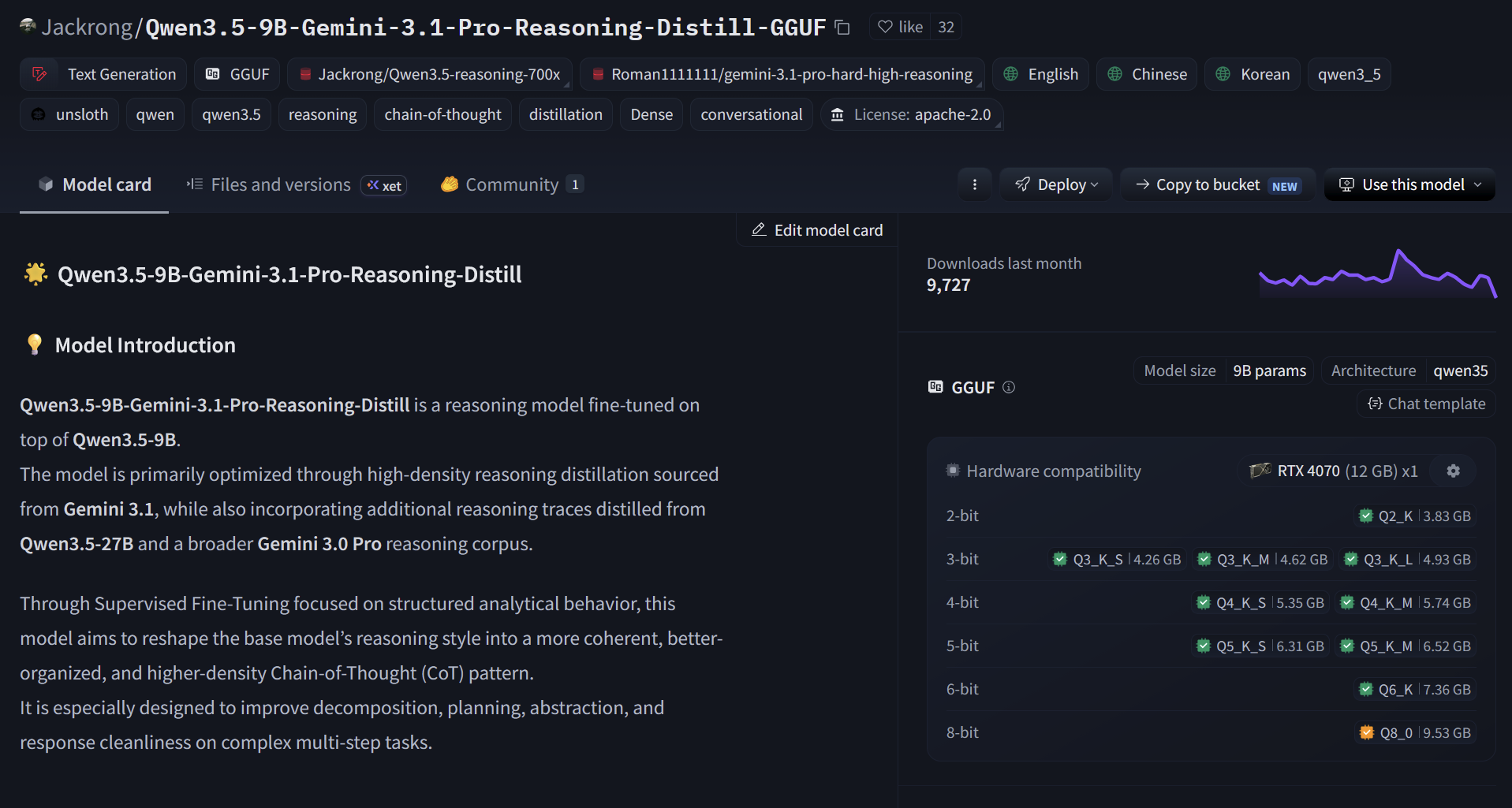Viewport: 1512px width, 808px height.
Task: Filter by the conversational tag
Action: pyautogui.click(x=751, y=114)
